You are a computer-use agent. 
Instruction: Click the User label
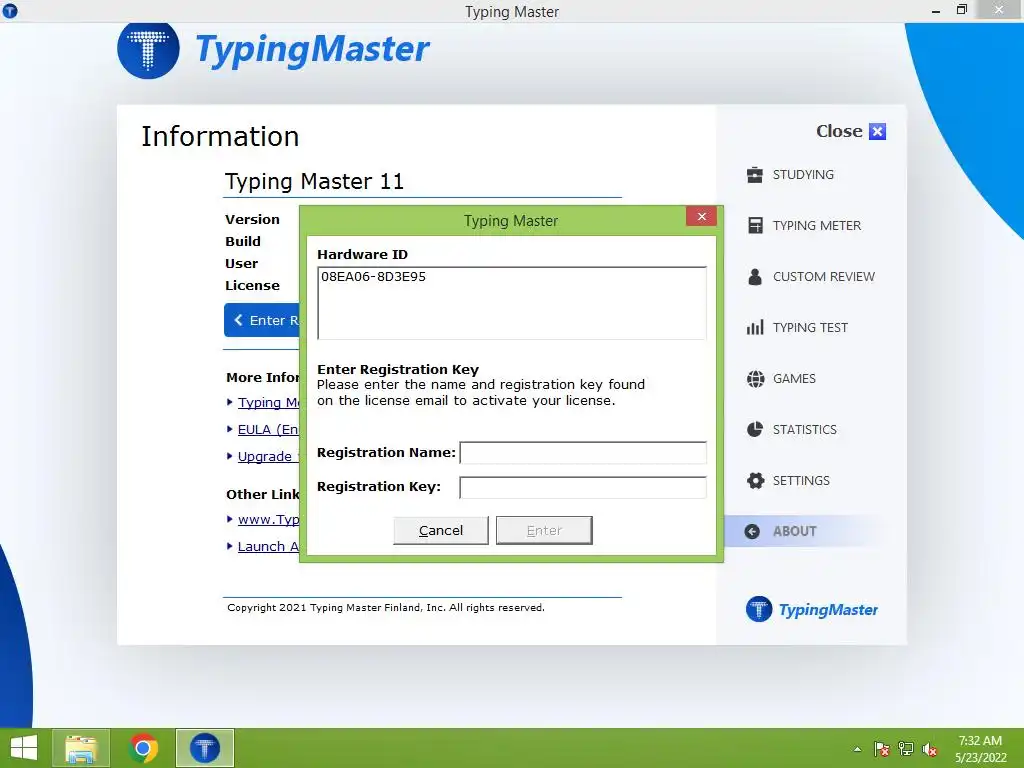point(242,264)
